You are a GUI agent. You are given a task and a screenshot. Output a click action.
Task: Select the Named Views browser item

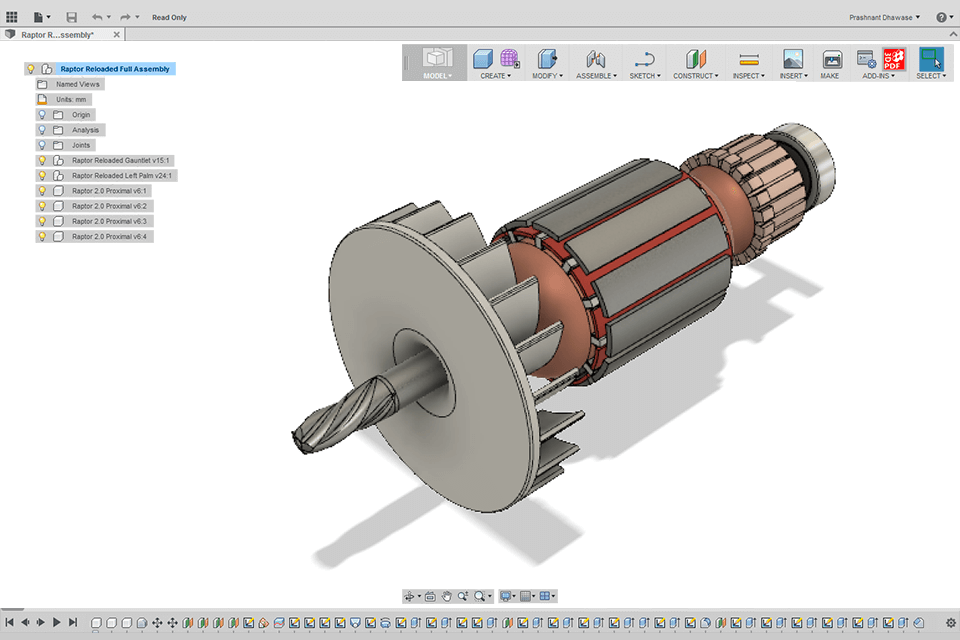tap(77, 84)
